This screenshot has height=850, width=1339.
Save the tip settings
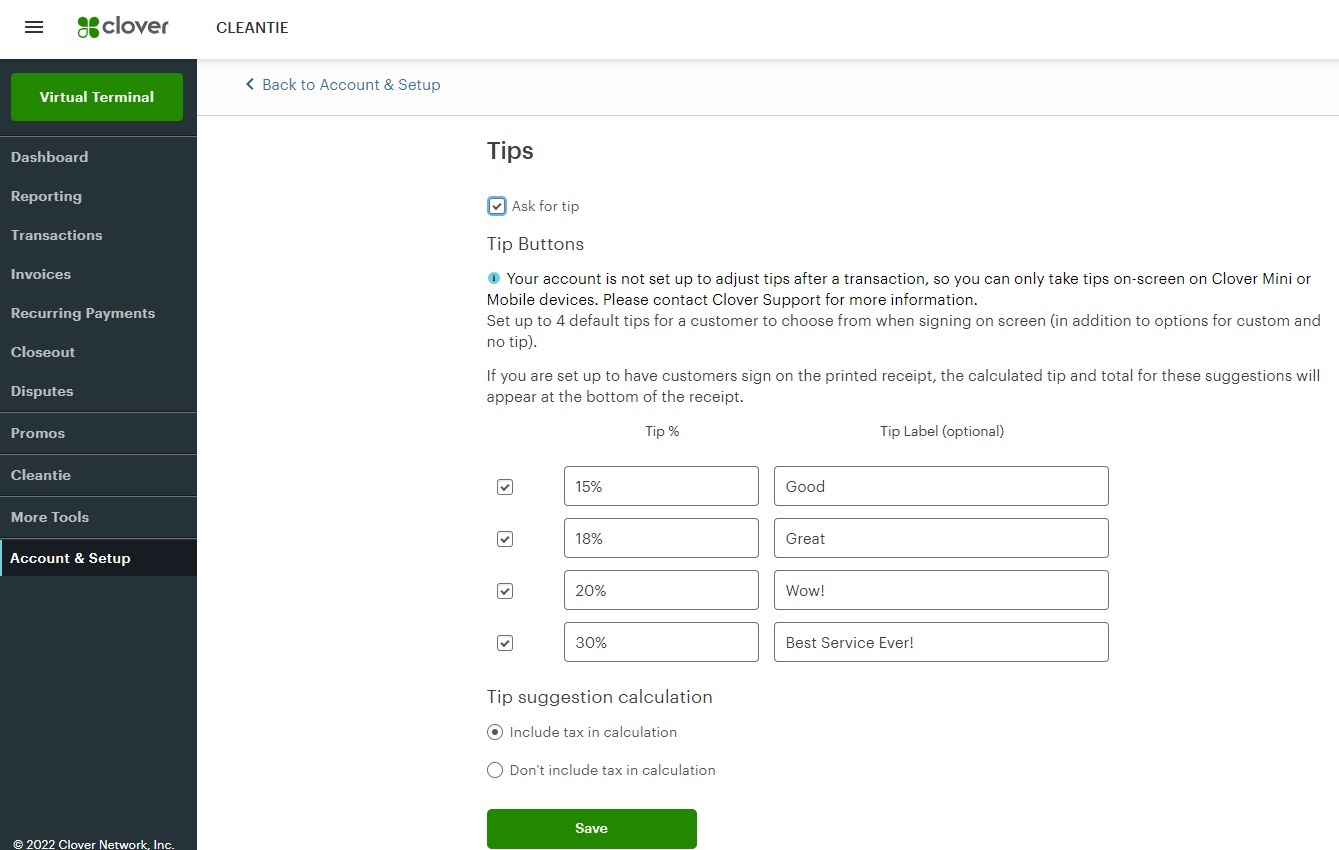pyautogui.click(x=591, y=828)
